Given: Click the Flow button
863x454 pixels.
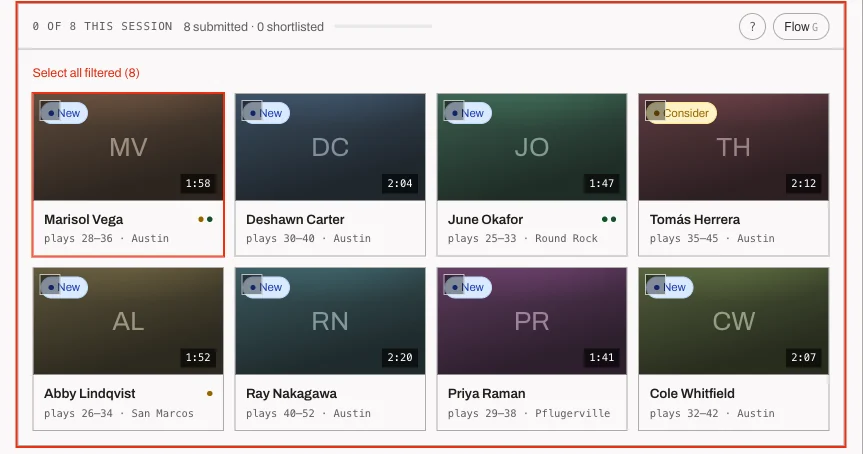Looking at the screenshot, I should 800,26.
